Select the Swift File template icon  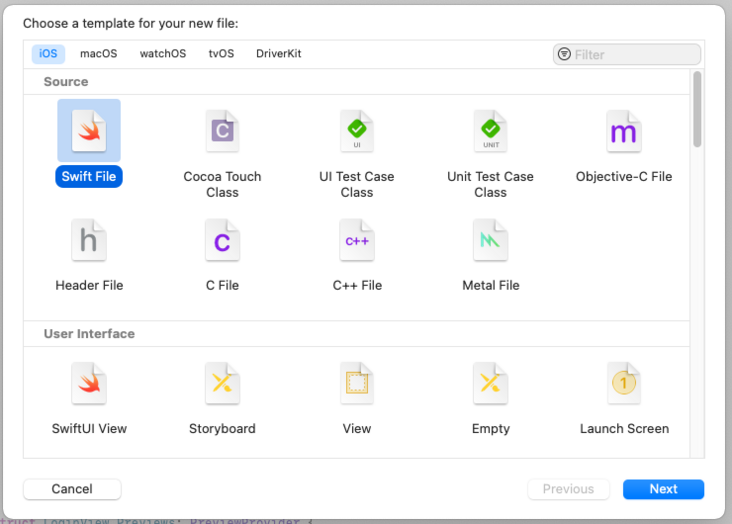pos(89,131)
